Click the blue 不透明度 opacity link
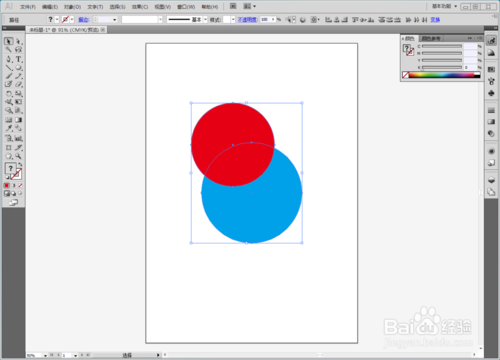500x360 pixels. 248,20
